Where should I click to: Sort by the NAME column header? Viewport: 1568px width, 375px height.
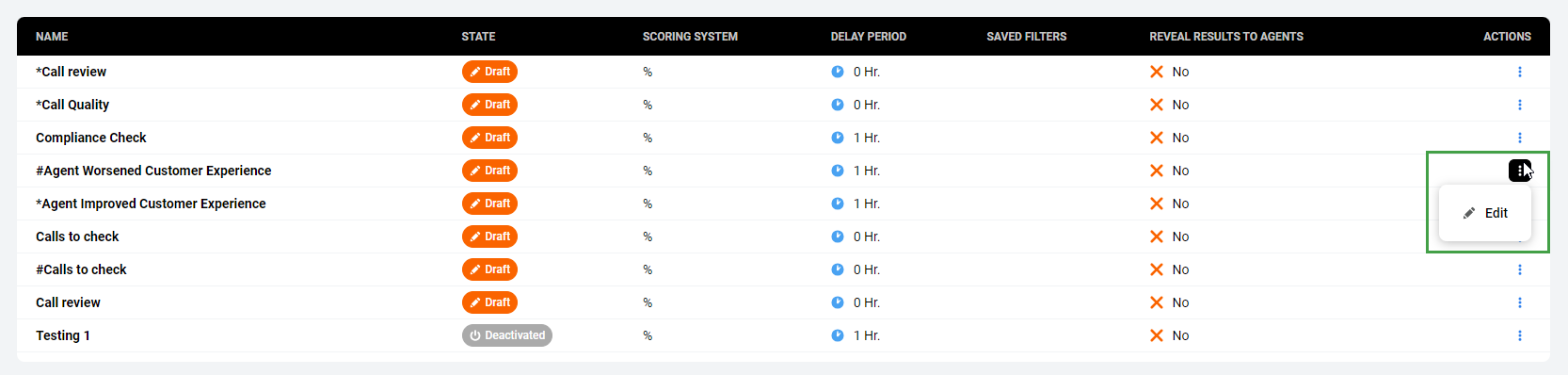click(52, 37)
